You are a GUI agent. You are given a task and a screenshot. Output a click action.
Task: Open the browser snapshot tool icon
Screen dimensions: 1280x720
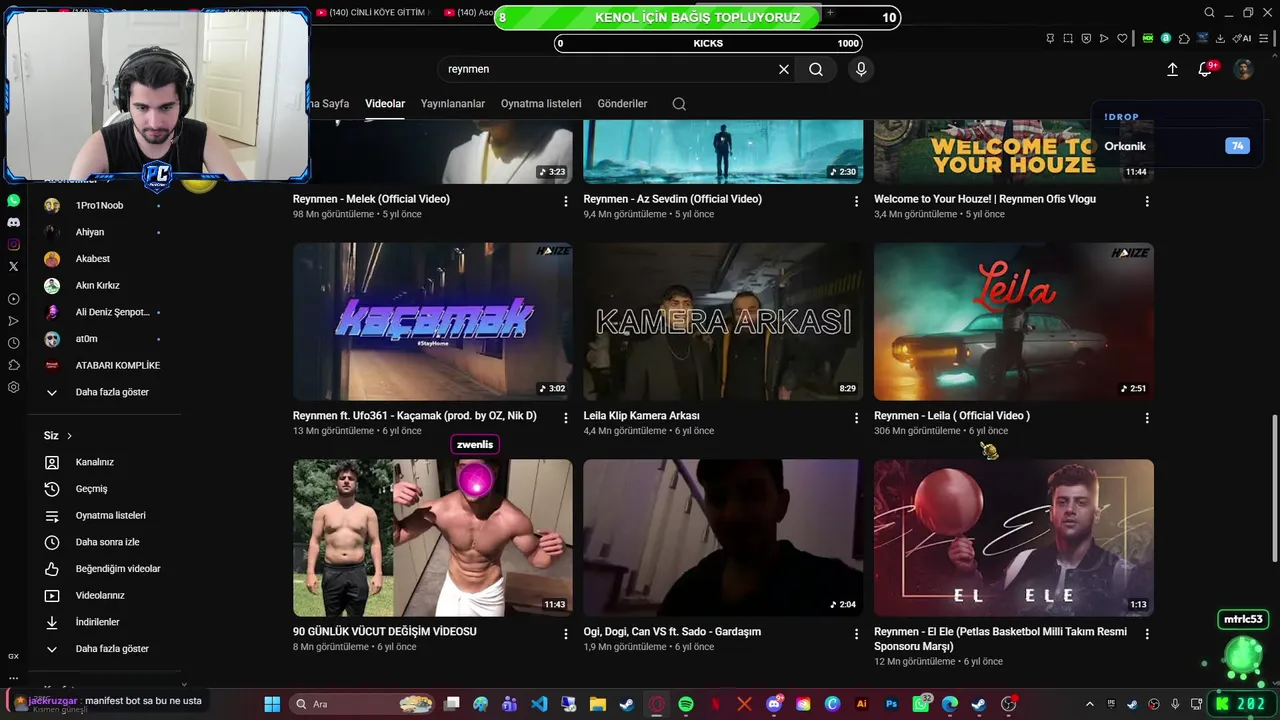1068,39
